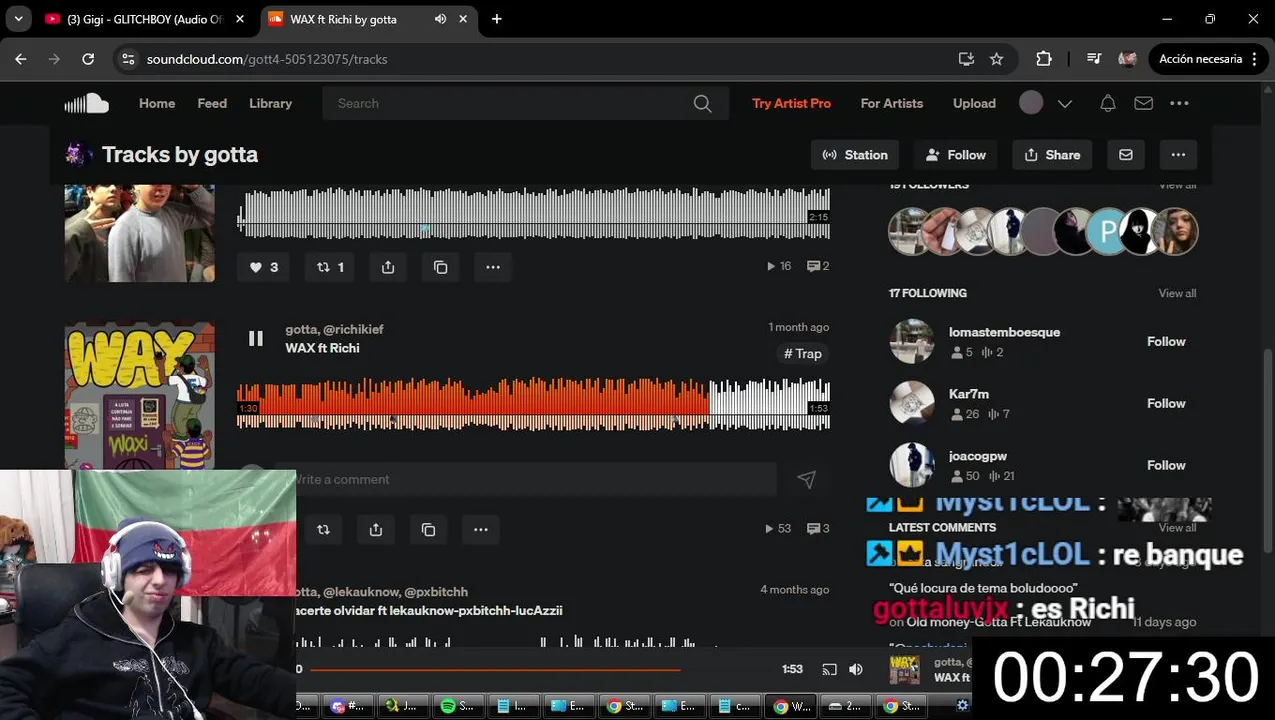
Task: Open the P follower avatar
Action: point(1108,231)
